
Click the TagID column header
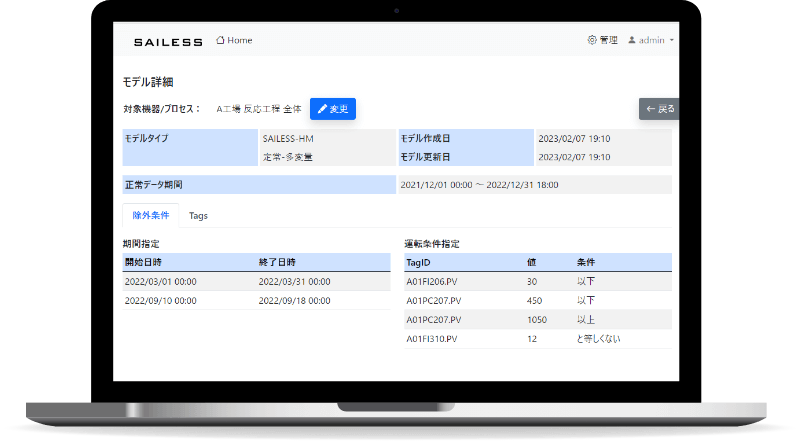418,262
